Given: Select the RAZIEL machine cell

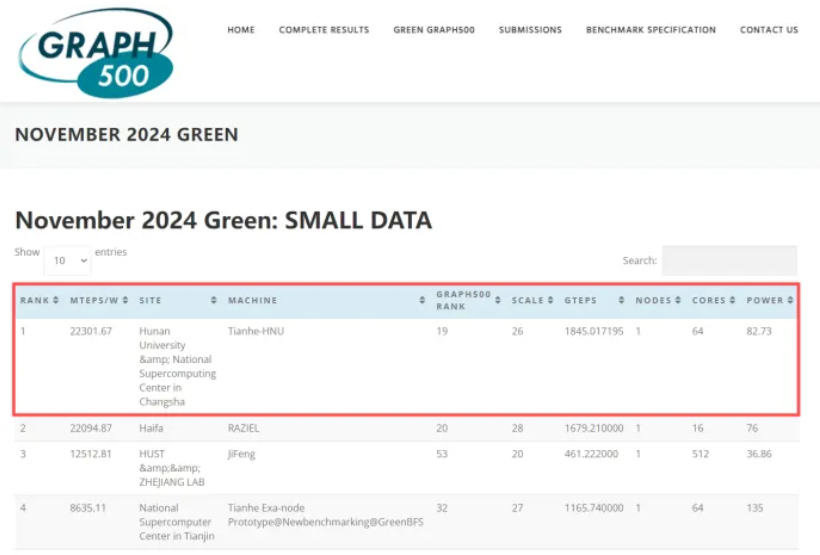Looking at the screenshot, I should pos(243,428).
